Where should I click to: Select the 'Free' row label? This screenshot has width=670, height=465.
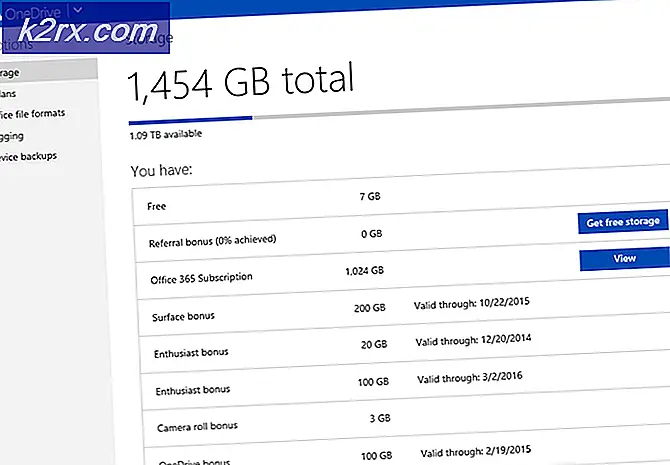(156, 206)
